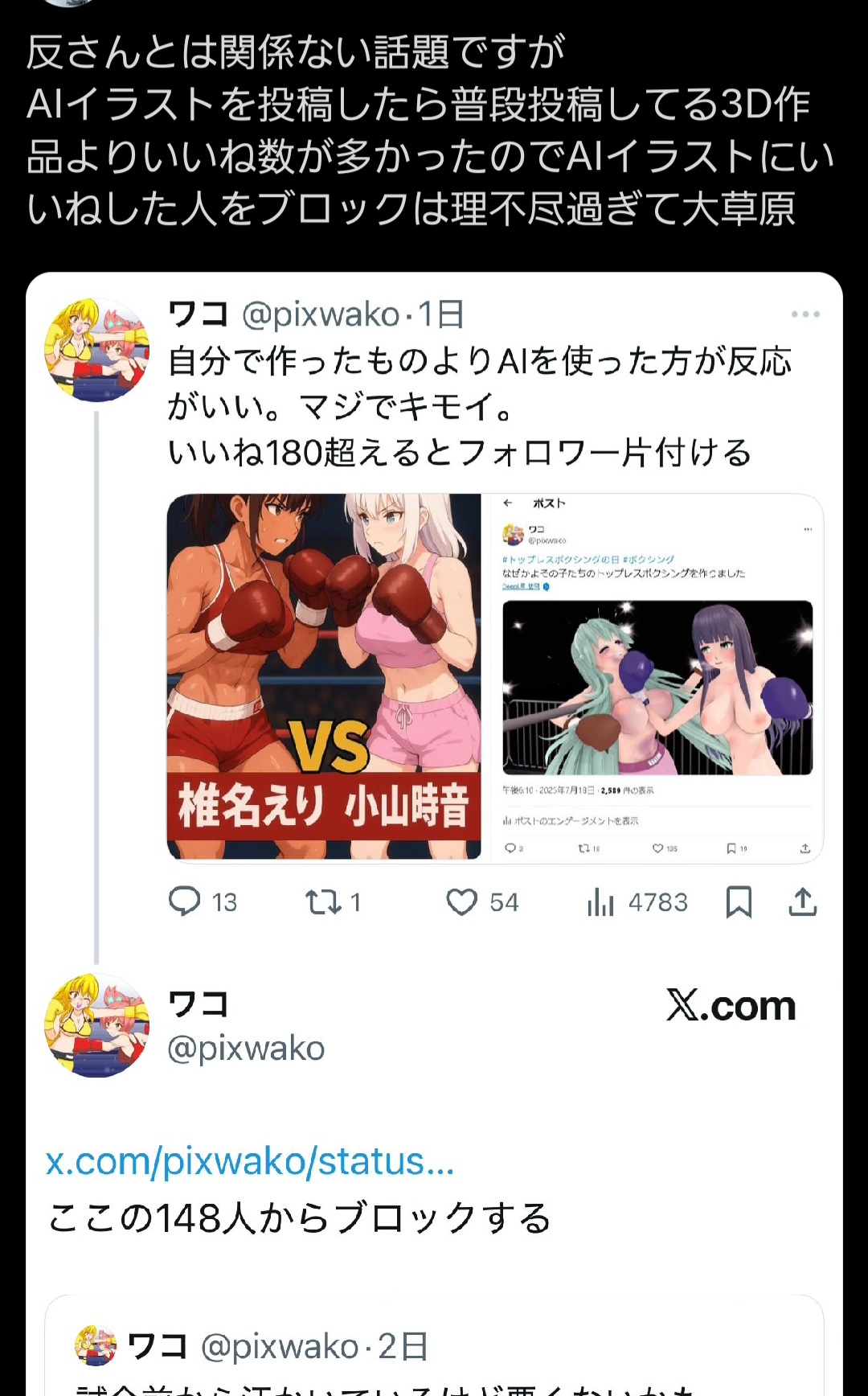
Task: Open reply icon showing 13 comments
Action: (x=185, y=901)
